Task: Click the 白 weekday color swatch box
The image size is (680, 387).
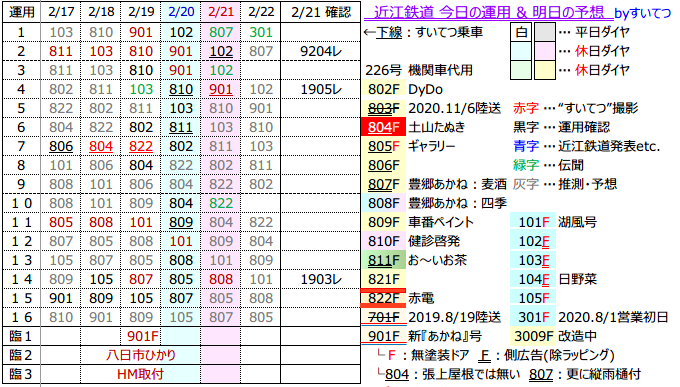Action: coord(521,32)
